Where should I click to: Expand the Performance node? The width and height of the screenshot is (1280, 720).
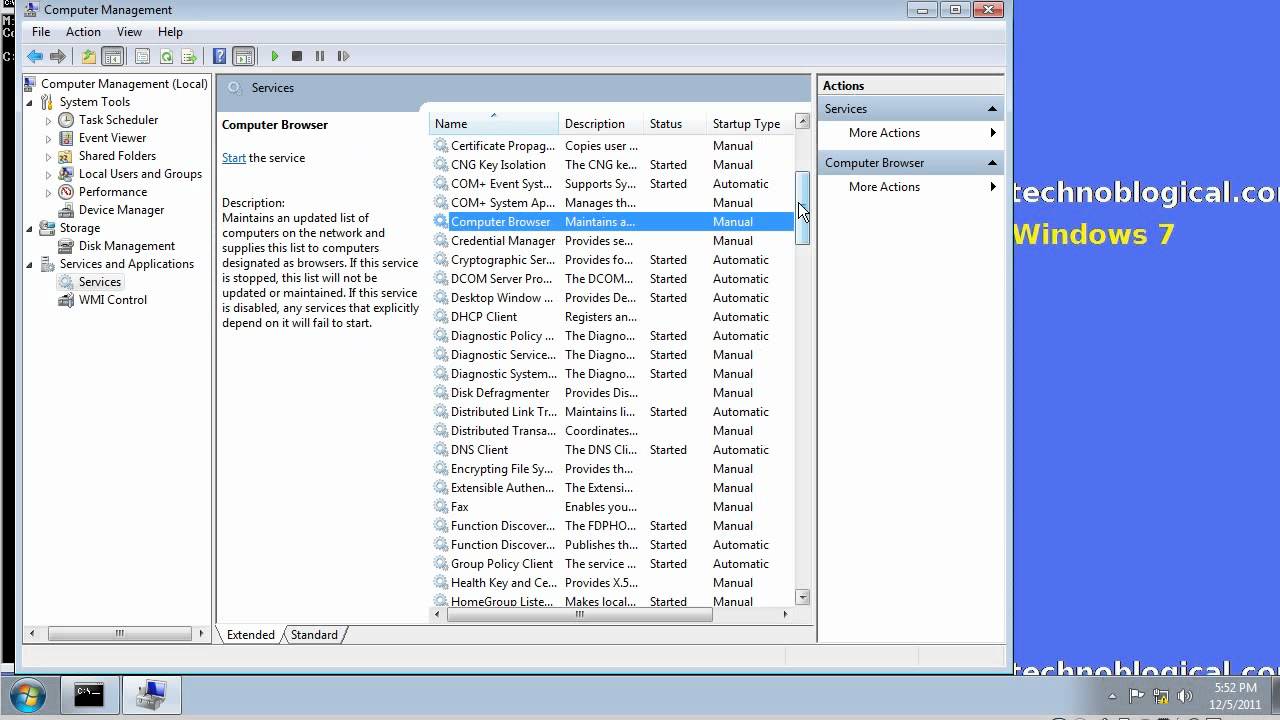click(x=48, y=192)
